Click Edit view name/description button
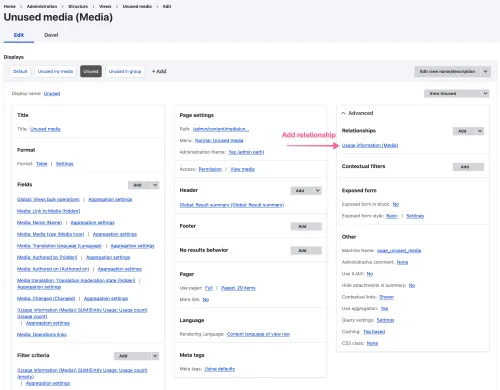 [x=447, y=71]
